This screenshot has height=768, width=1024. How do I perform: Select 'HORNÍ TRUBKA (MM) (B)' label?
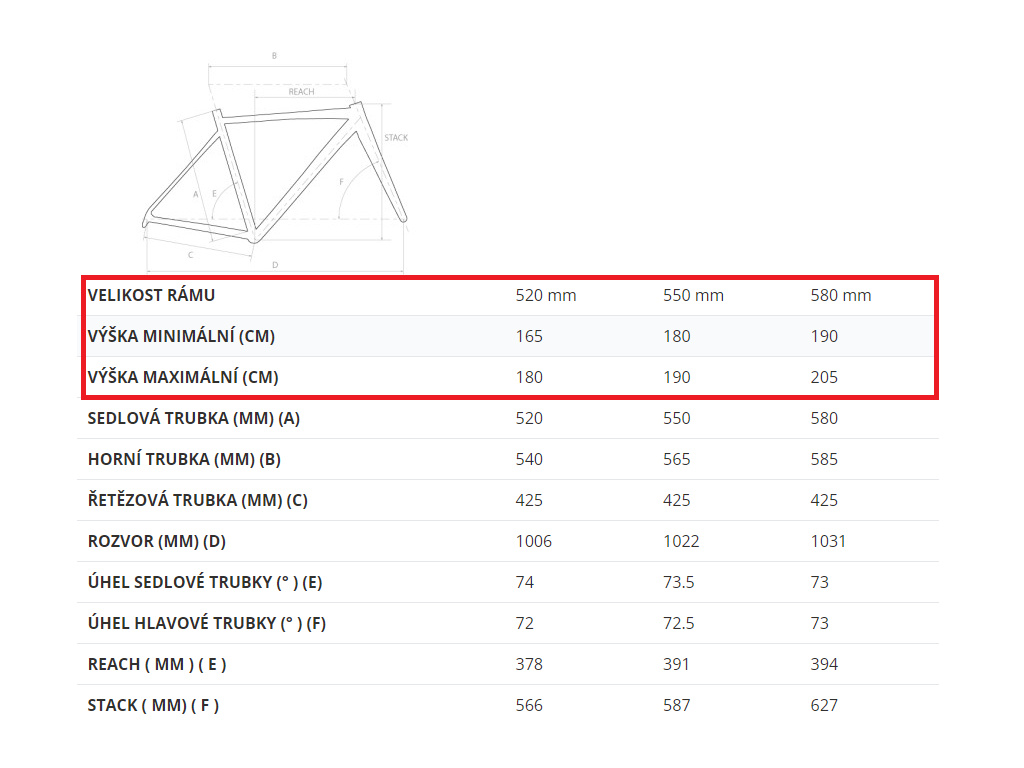184,460
